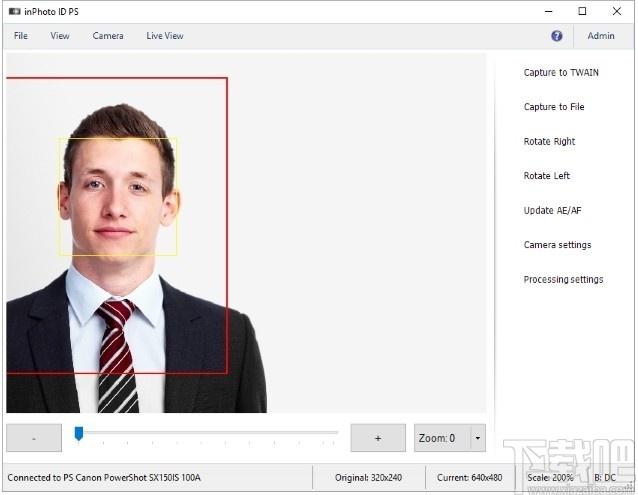Click the plus zoom in button
The image size is (638, 495).
(x=377, y=438)
